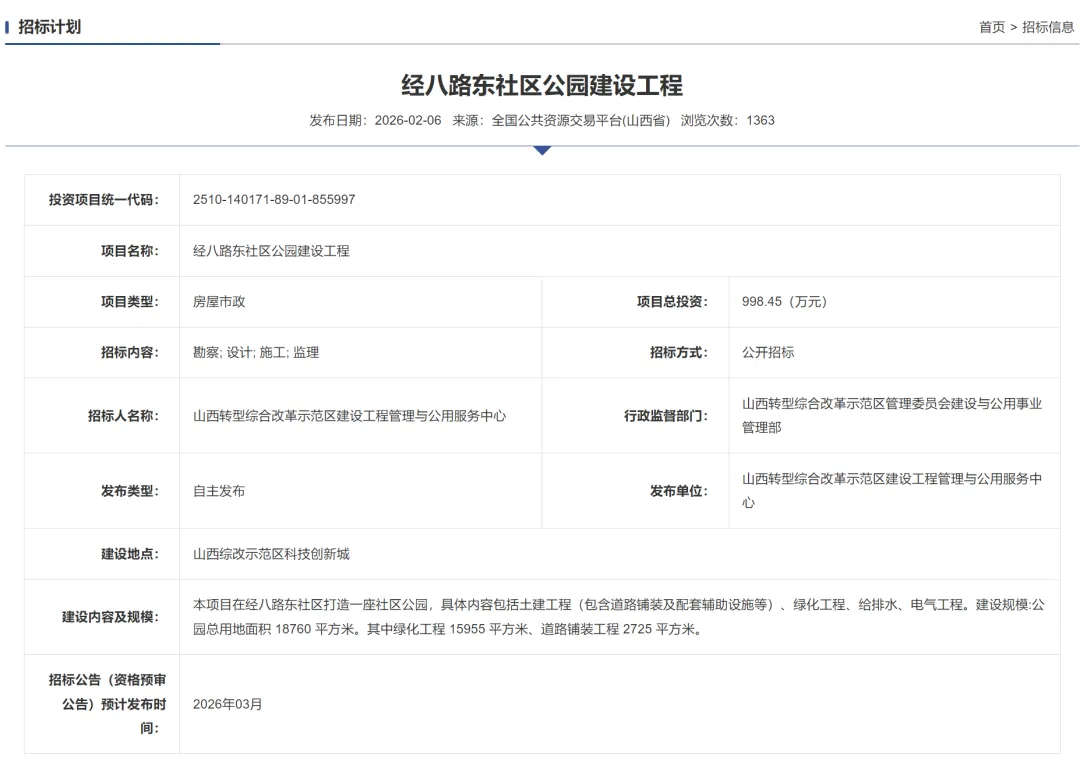
Task: Click label 招标公告（资格预审公告）预计发布时间
Action: (x=107, y=704)
